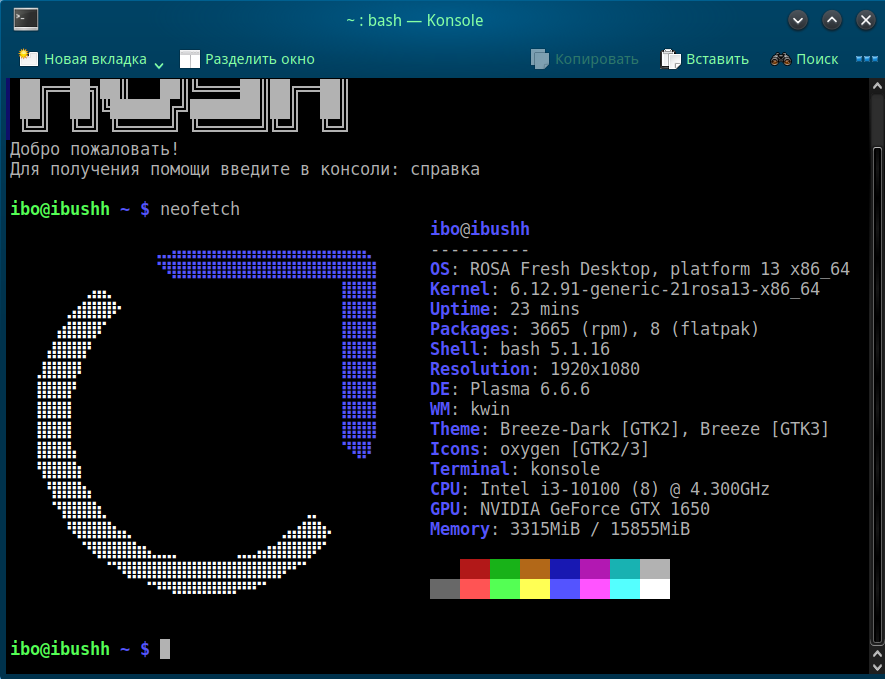Minimize the Konsole window
Screen dimensions: 885x679
tap(798, 20)
